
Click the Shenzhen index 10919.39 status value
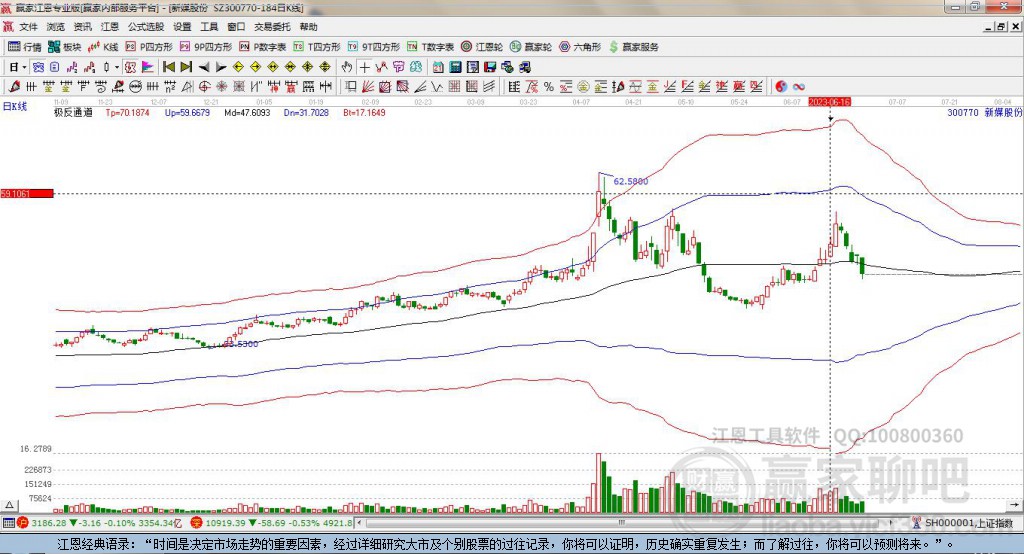226,523
